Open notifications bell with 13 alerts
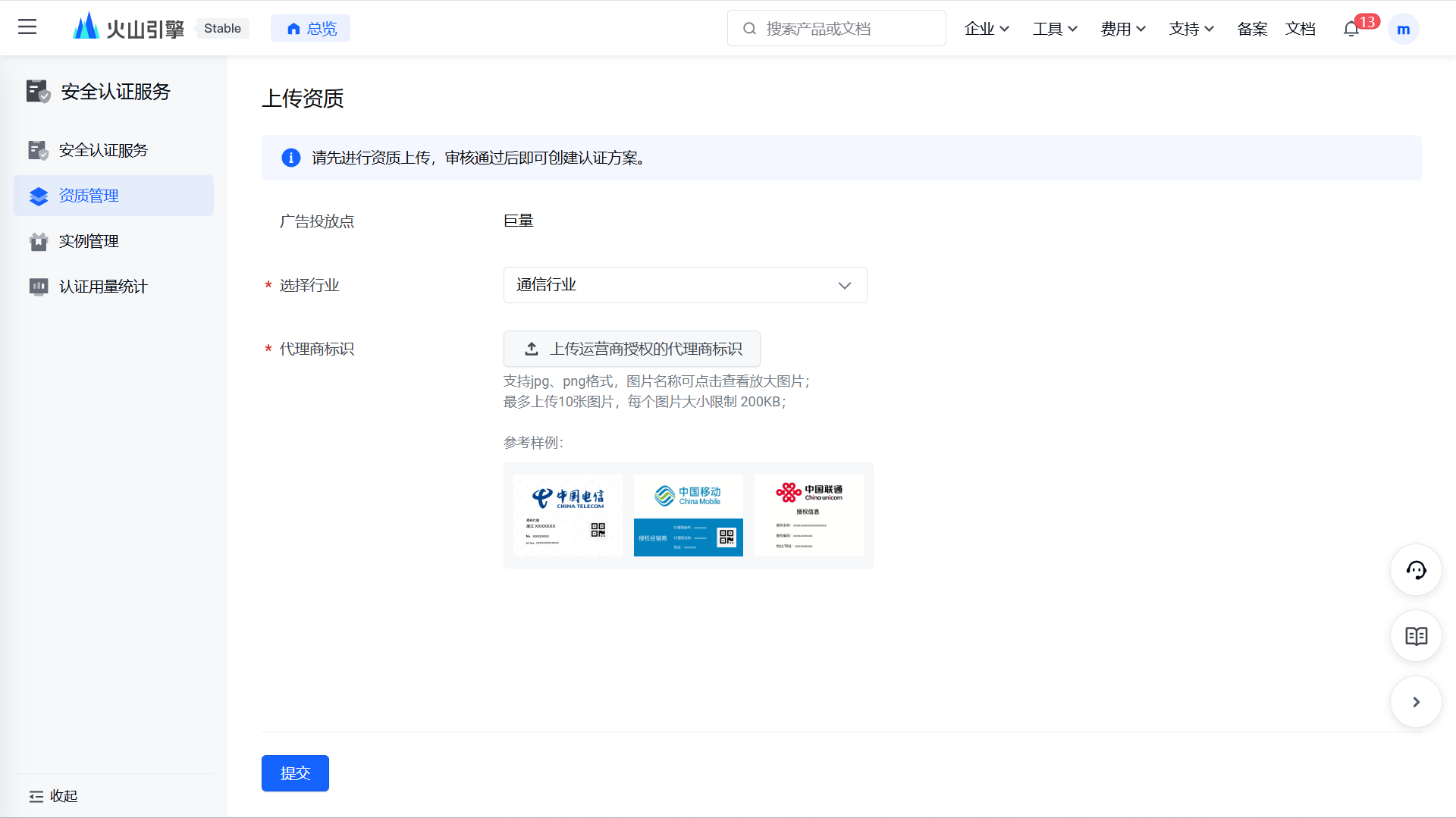1456x818 pixels. click(1351, 29)
